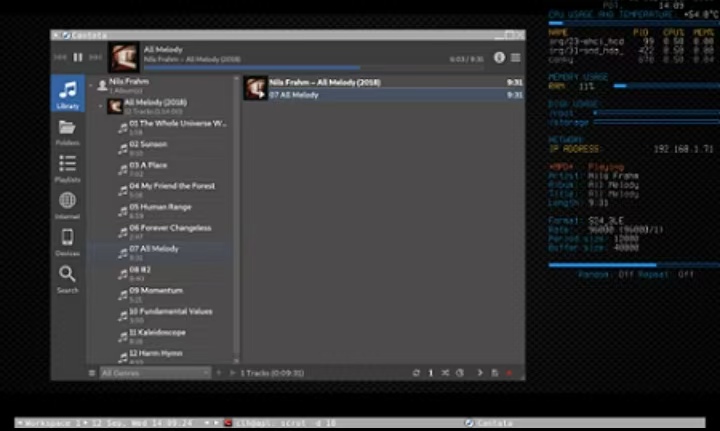Click the replace play queue arrow icon

pos(232,373)
